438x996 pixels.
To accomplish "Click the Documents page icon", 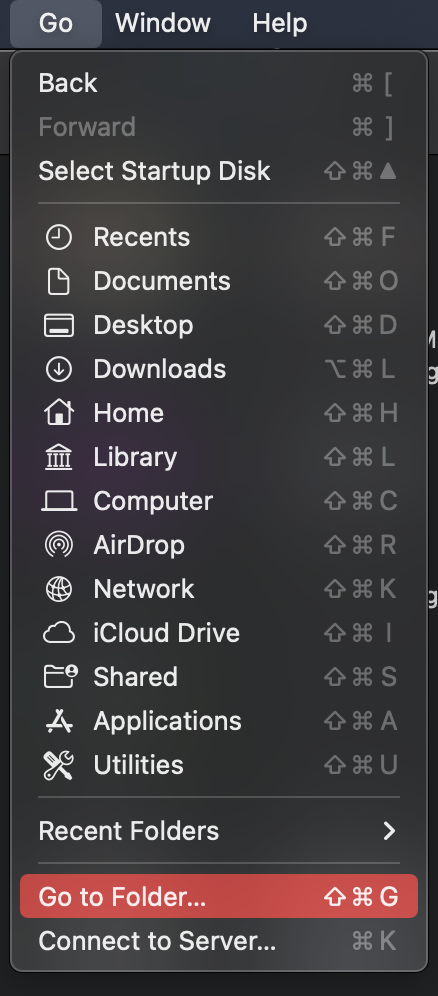I will pos(58,281).
